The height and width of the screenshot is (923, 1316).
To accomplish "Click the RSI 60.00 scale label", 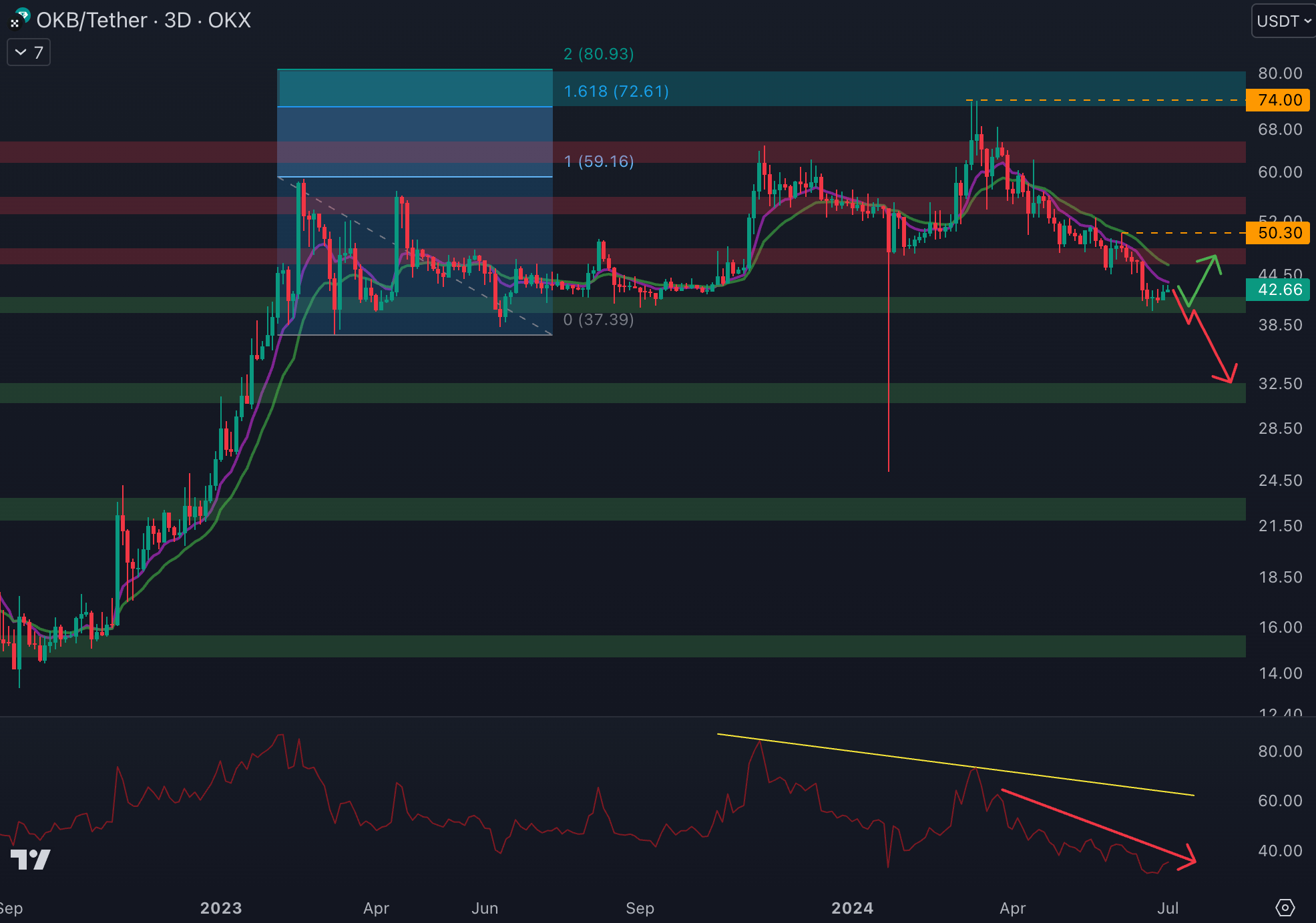I will coord(1279,801).
